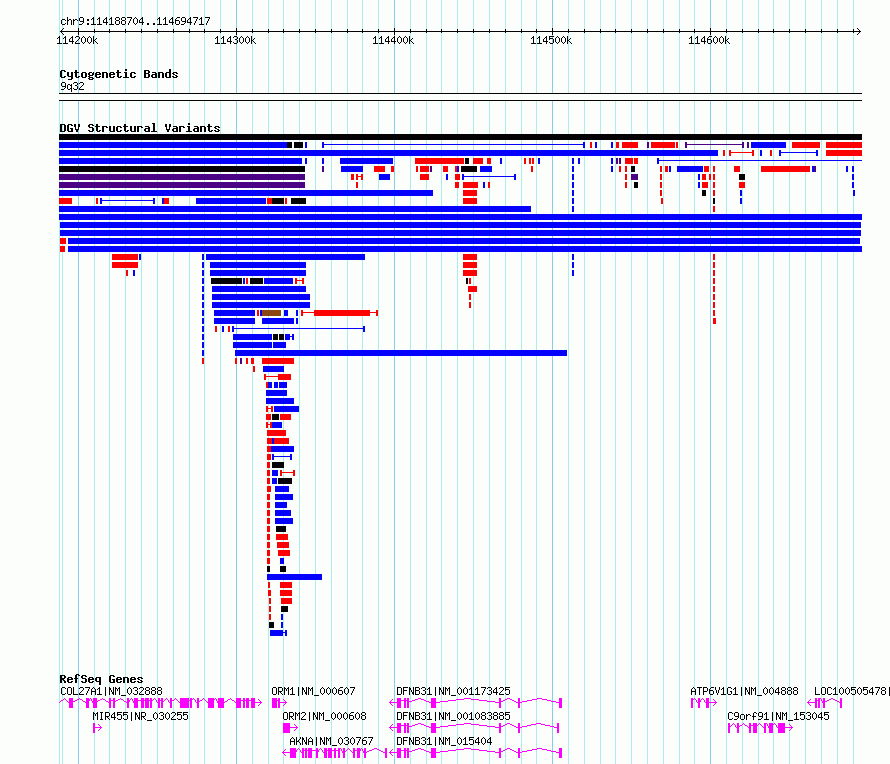Select gene label ORM2|NM_000608
This screenshot has width=890, height=764.
tap(325, 716)
